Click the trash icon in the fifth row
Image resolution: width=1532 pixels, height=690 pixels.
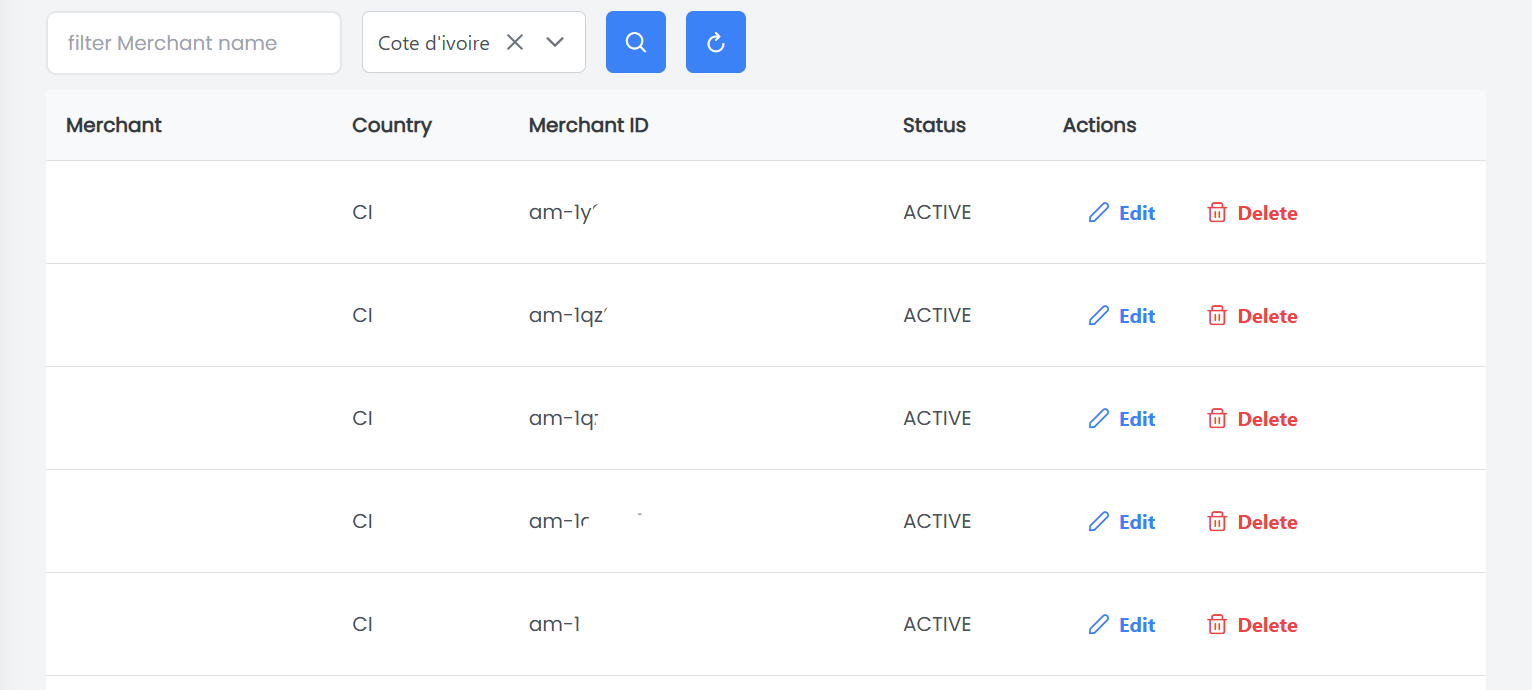coord(1217,624)
